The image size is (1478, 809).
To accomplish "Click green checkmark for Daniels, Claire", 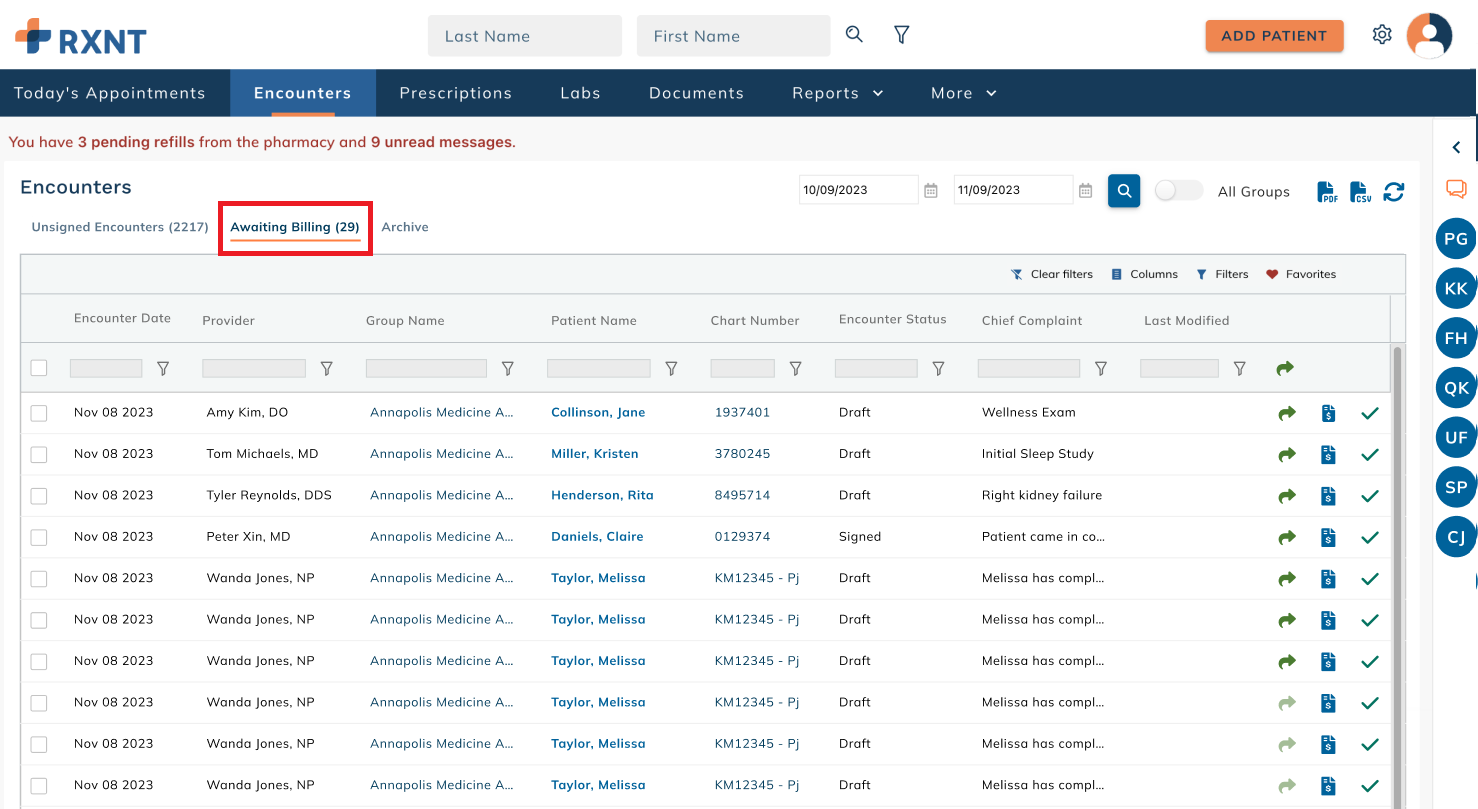I will [x=1370, y=538].
